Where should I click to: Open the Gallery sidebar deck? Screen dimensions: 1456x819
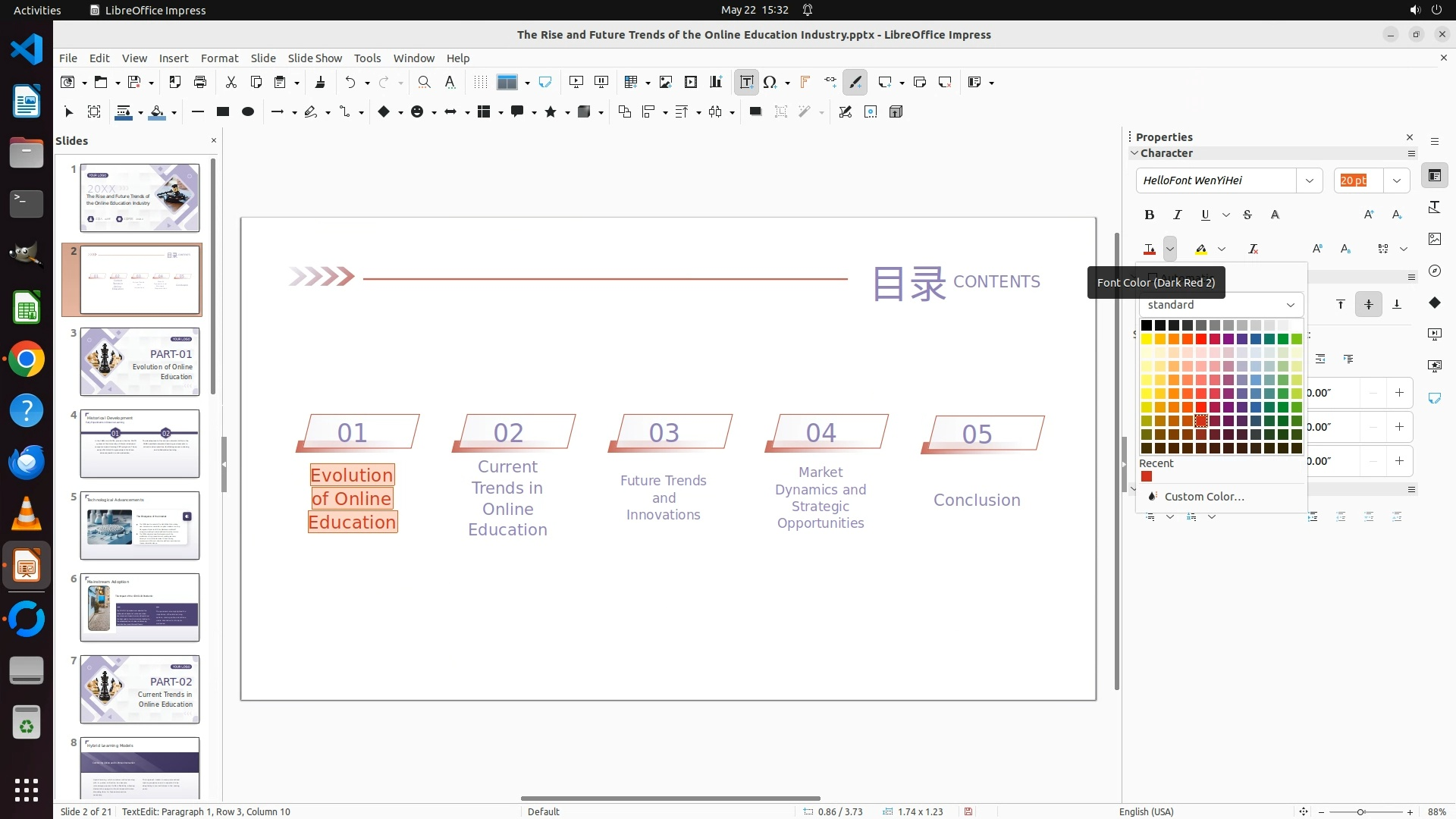(1434, 239)
